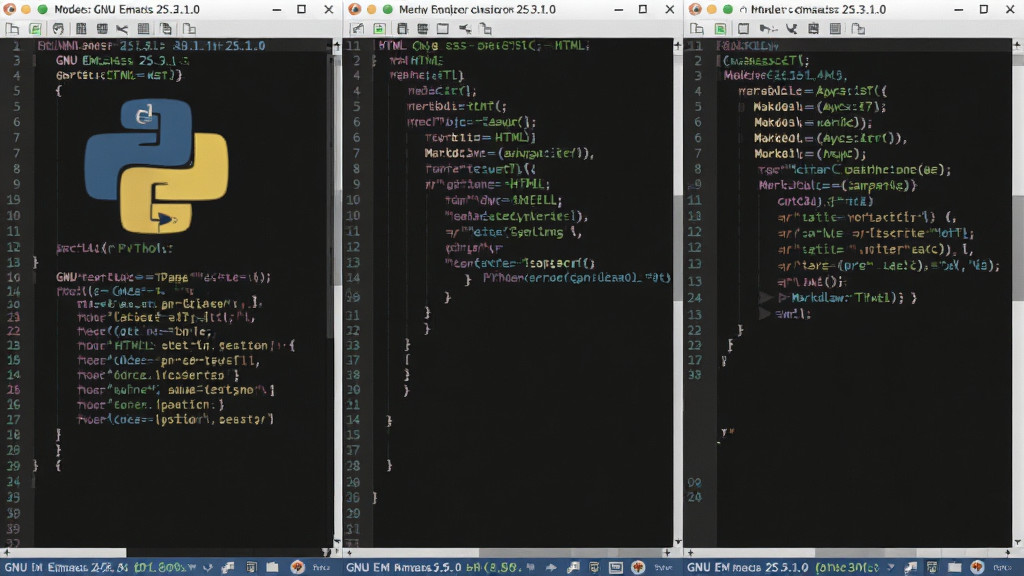Click the empty square icon in right window toolbar
The height and width of the screenshot is (576, 1024).
click(x=743, y=29)
